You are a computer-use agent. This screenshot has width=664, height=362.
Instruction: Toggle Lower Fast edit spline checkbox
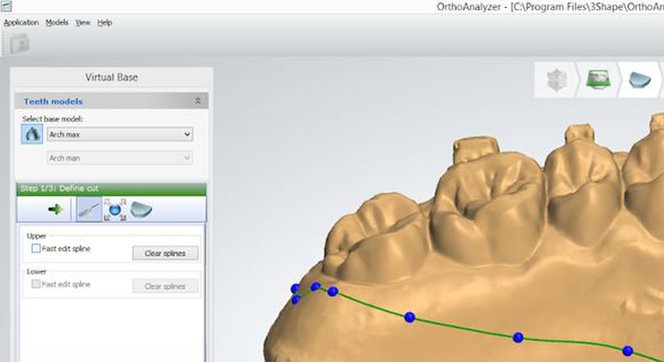36,284
